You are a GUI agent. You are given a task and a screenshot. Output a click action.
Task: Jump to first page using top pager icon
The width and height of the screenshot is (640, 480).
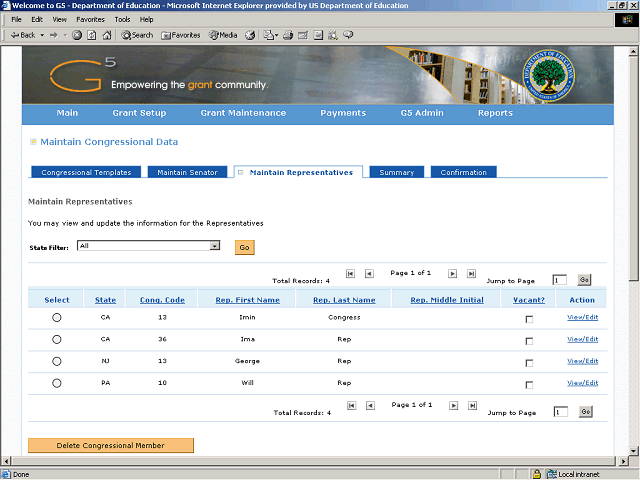pyautogui.click(x=350, y=273)
